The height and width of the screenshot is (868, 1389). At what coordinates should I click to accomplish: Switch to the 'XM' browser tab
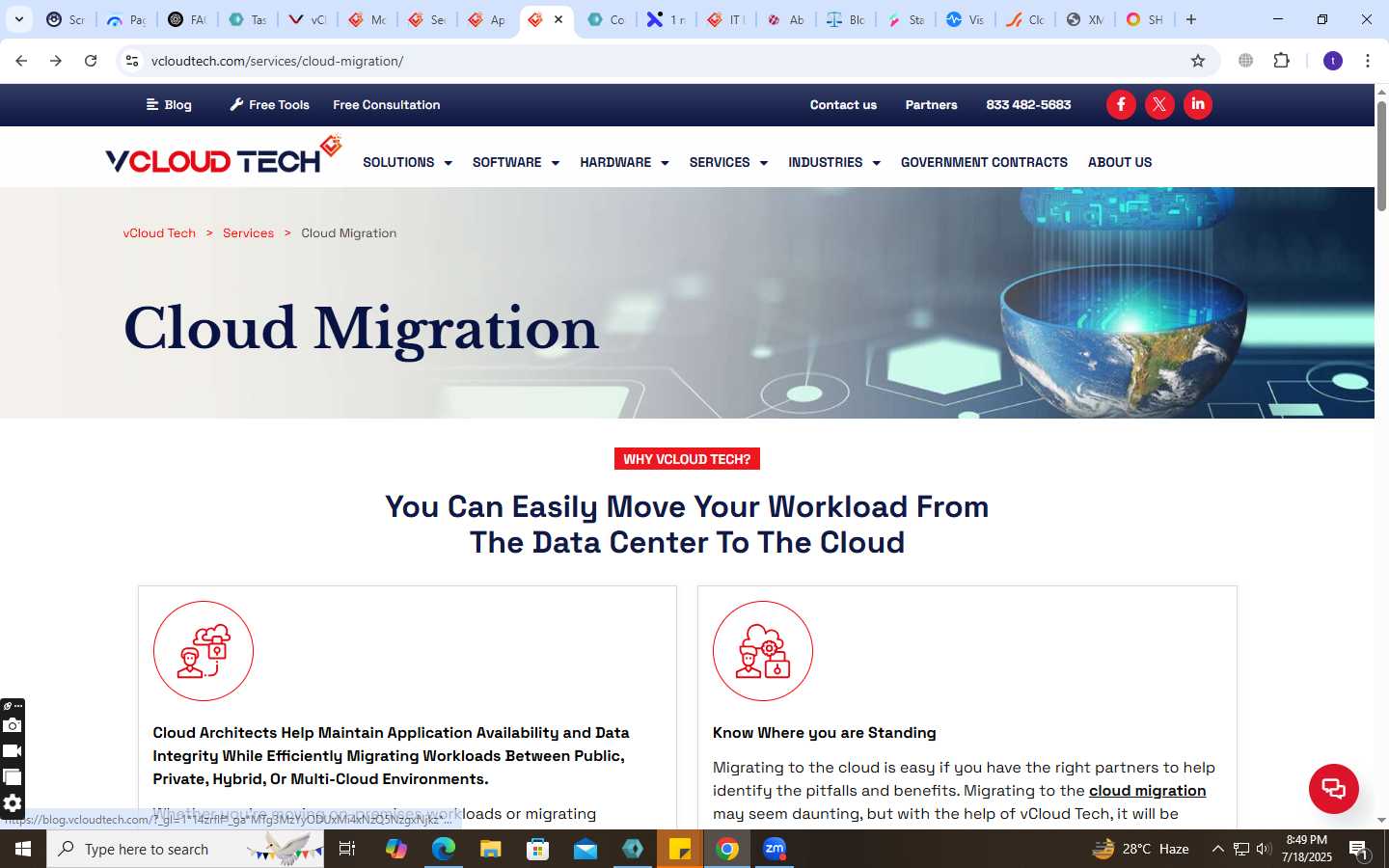click(x=1085, y=19)
